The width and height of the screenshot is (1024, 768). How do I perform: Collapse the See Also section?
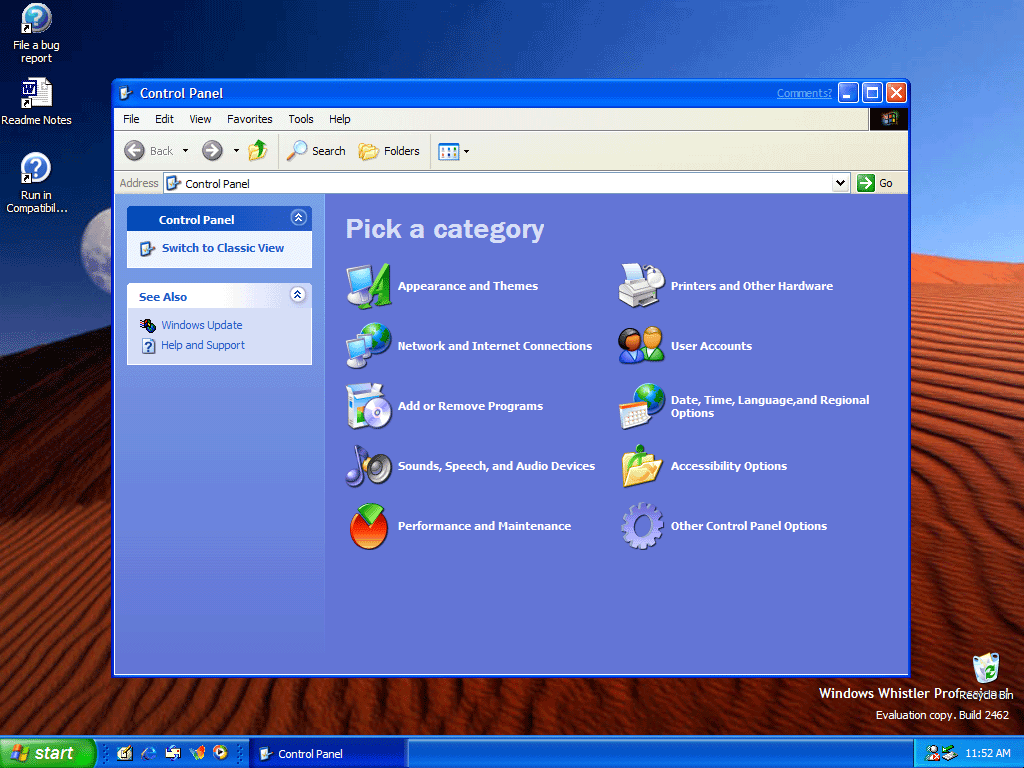[x=297, y=295]
